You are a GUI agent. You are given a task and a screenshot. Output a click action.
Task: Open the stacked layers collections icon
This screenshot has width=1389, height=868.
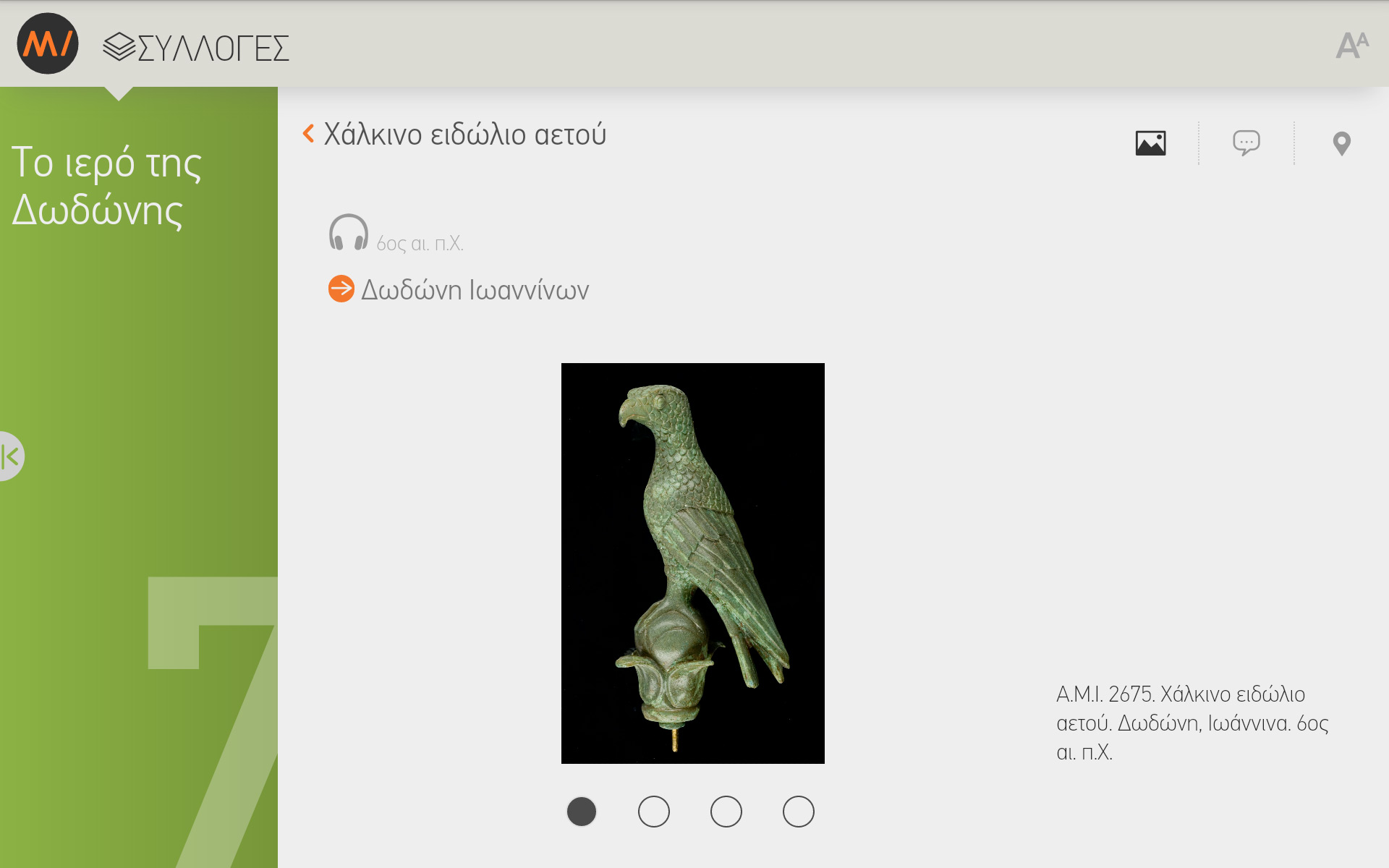(x=119, y=47)
